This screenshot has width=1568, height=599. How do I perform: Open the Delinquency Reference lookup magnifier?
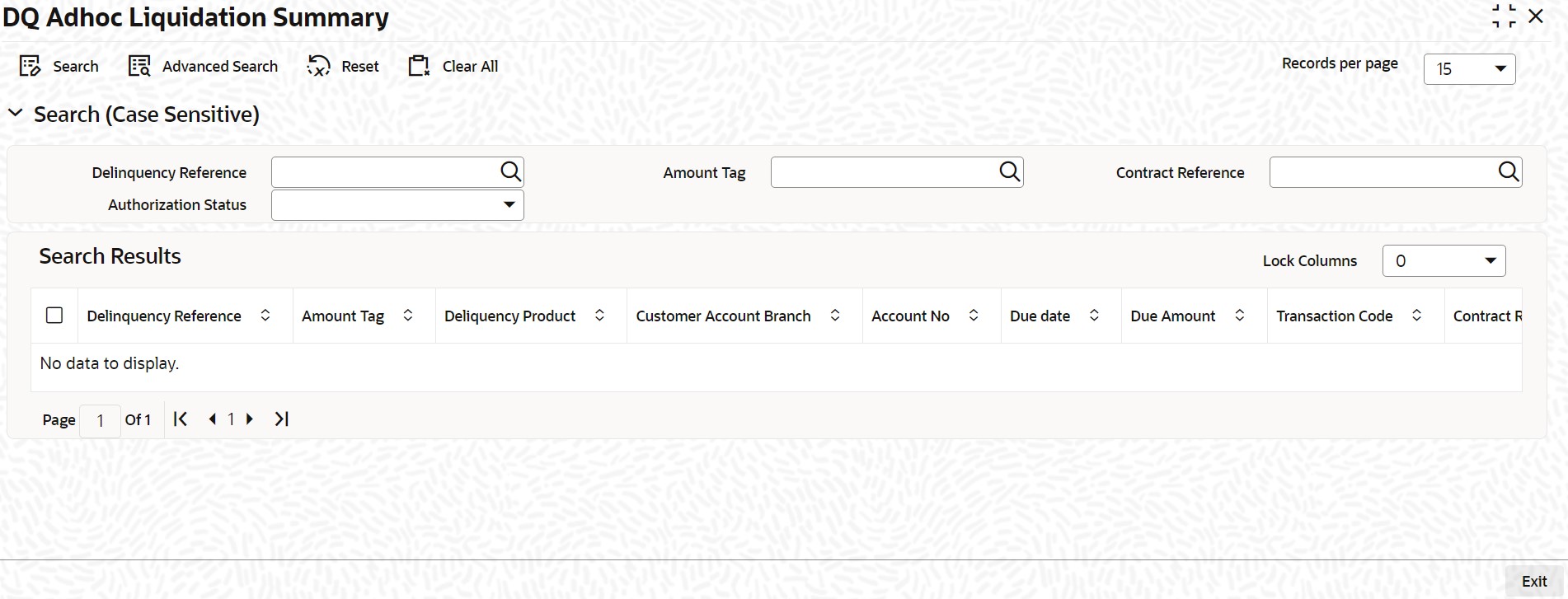point(510,171)
